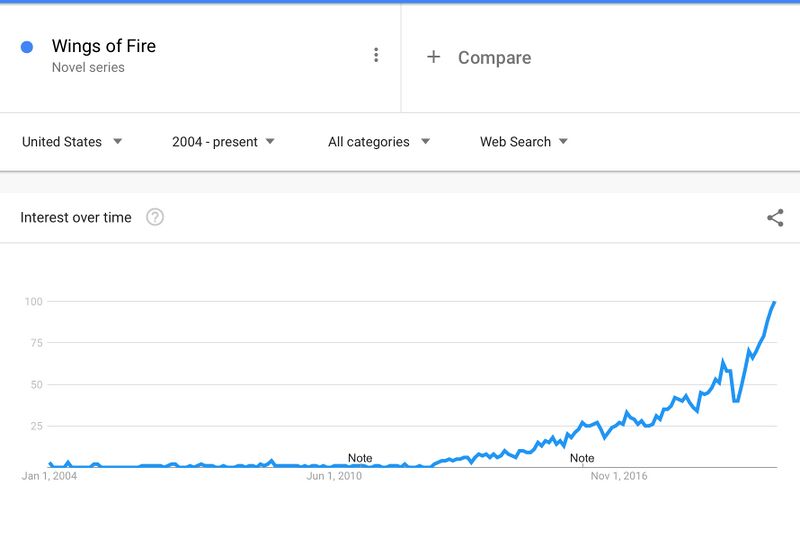The width and height of the screenshot is (800, 537).
Task: Open the All categories dropdown
Action: point(379,142)
